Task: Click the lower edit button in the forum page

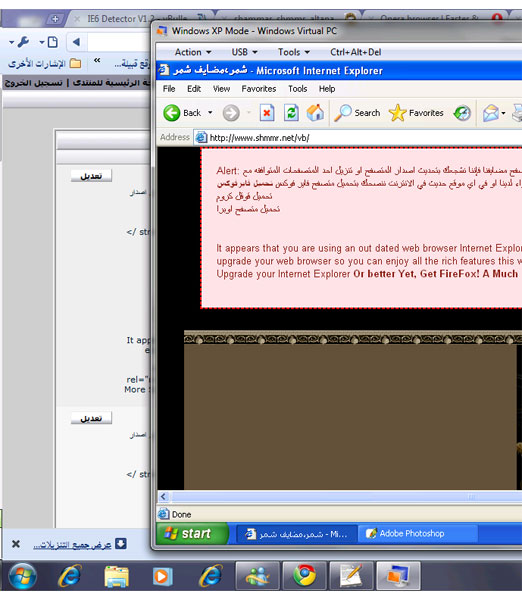Action: pos(91,418)
